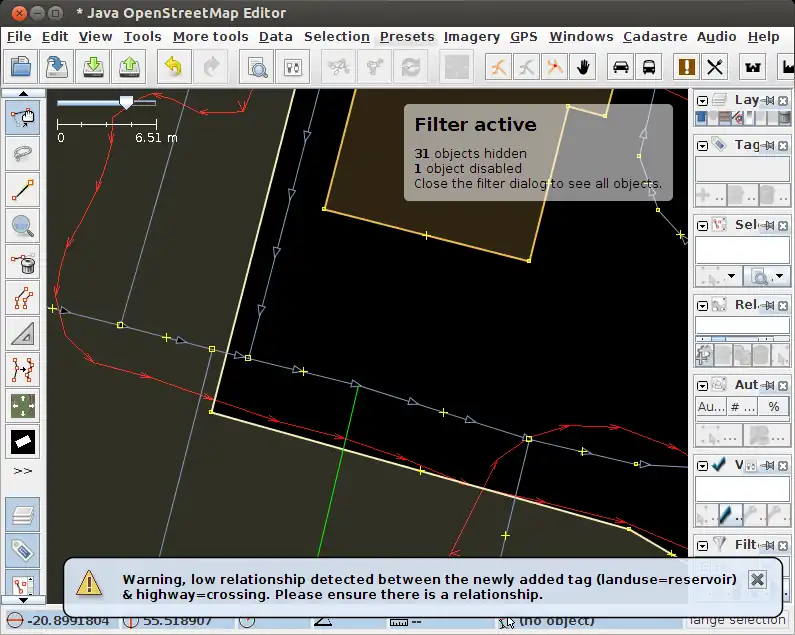
Task: Click the Upload data icon
Action: [x=130, y=67]
